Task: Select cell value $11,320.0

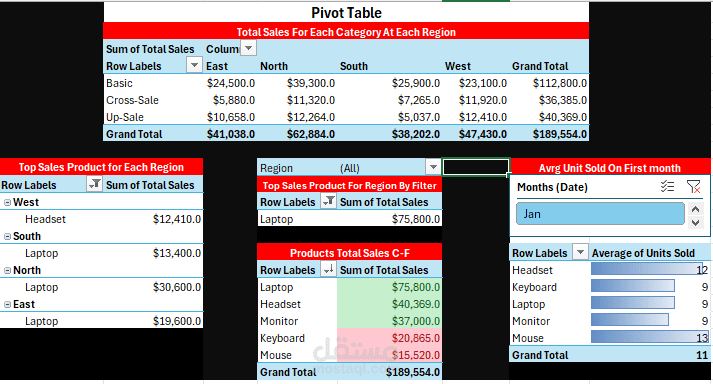Action: click(x=311, y=100)
